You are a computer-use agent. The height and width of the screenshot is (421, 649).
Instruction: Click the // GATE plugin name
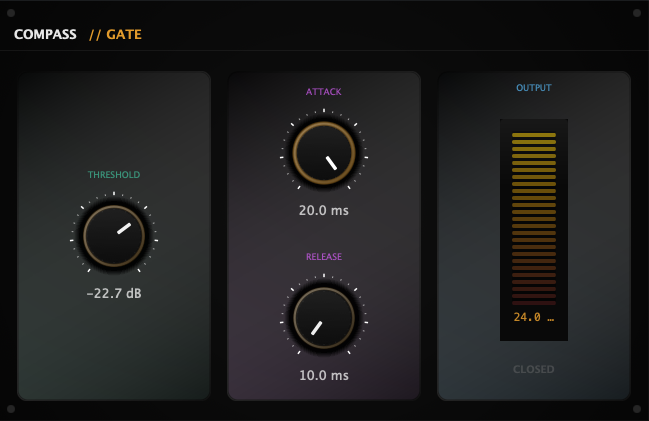click(x=115, y=34)
